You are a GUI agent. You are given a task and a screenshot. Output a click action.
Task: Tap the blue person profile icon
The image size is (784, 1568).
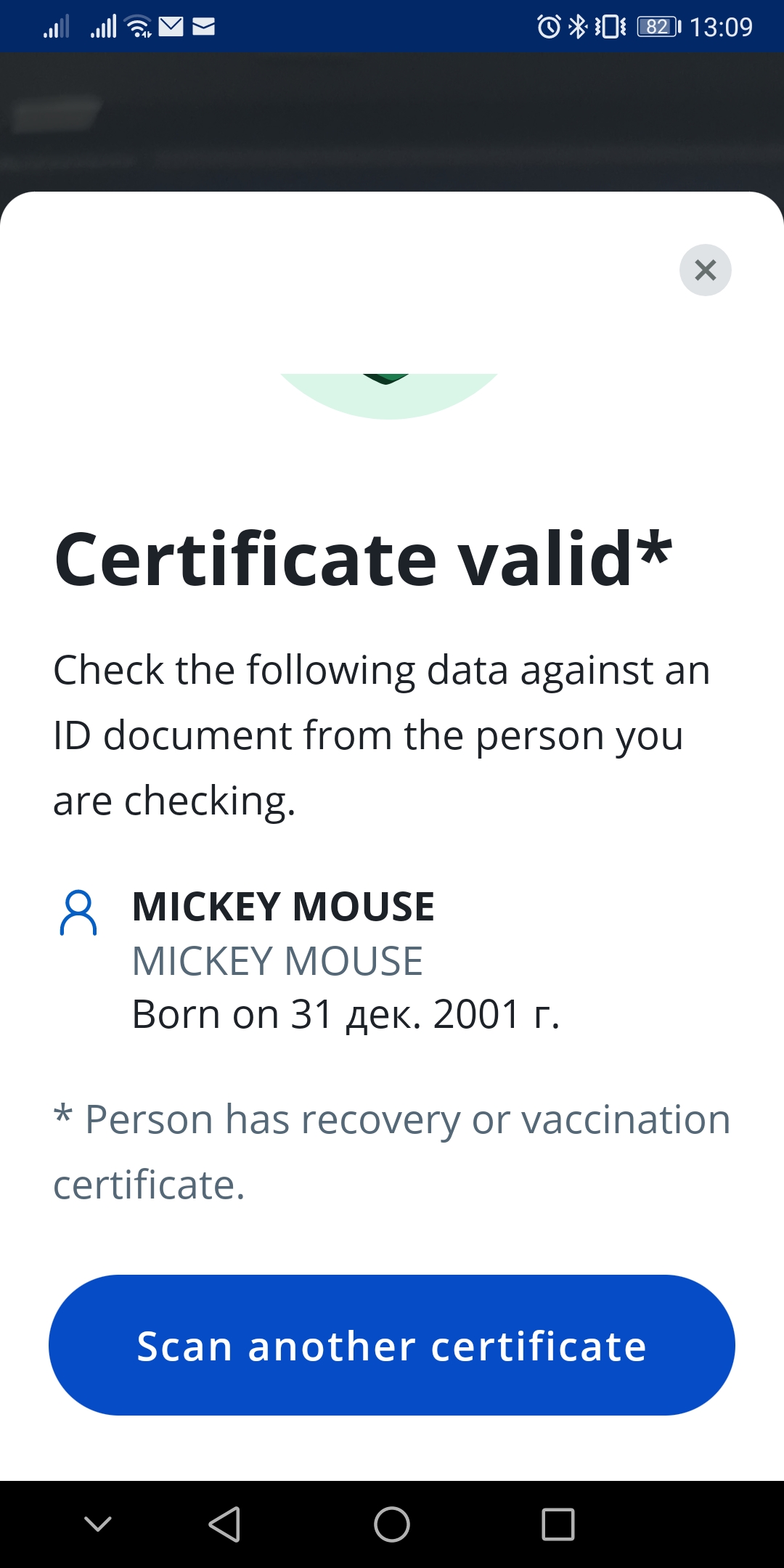(x=78, y=913)
